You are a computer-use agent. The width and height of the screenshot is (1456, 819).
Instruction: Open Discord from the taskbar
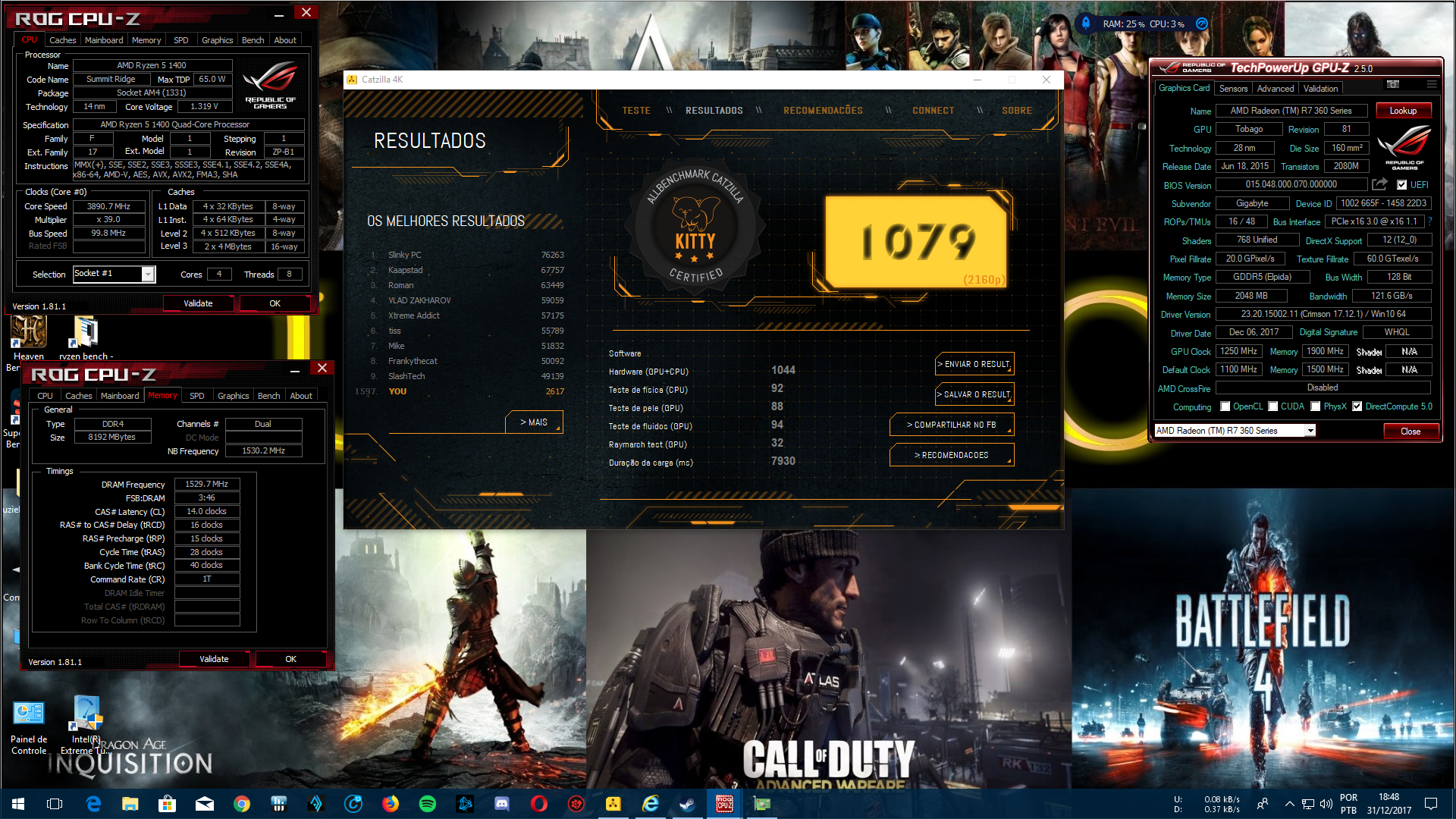[502, 804]
